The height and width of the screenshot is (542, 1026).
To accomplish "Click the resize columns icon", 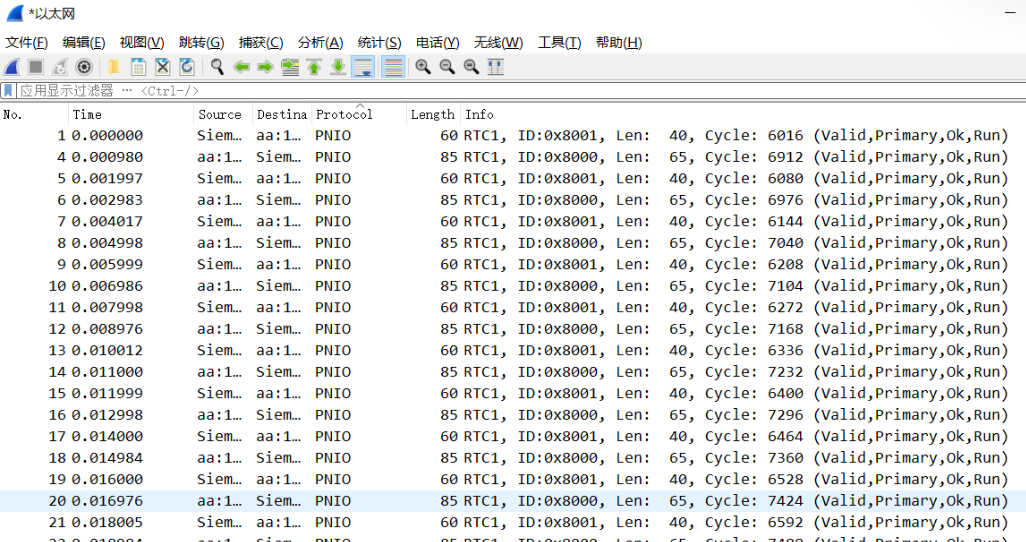I will 496,67.
